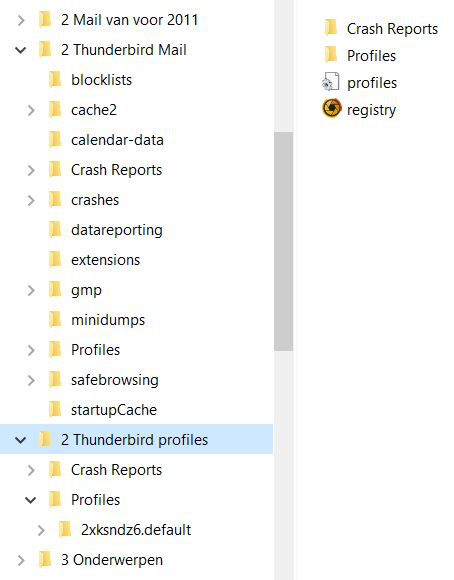Select the datareporting folder in tree
Screen dimensions: 454x580
tap(117, 230)
